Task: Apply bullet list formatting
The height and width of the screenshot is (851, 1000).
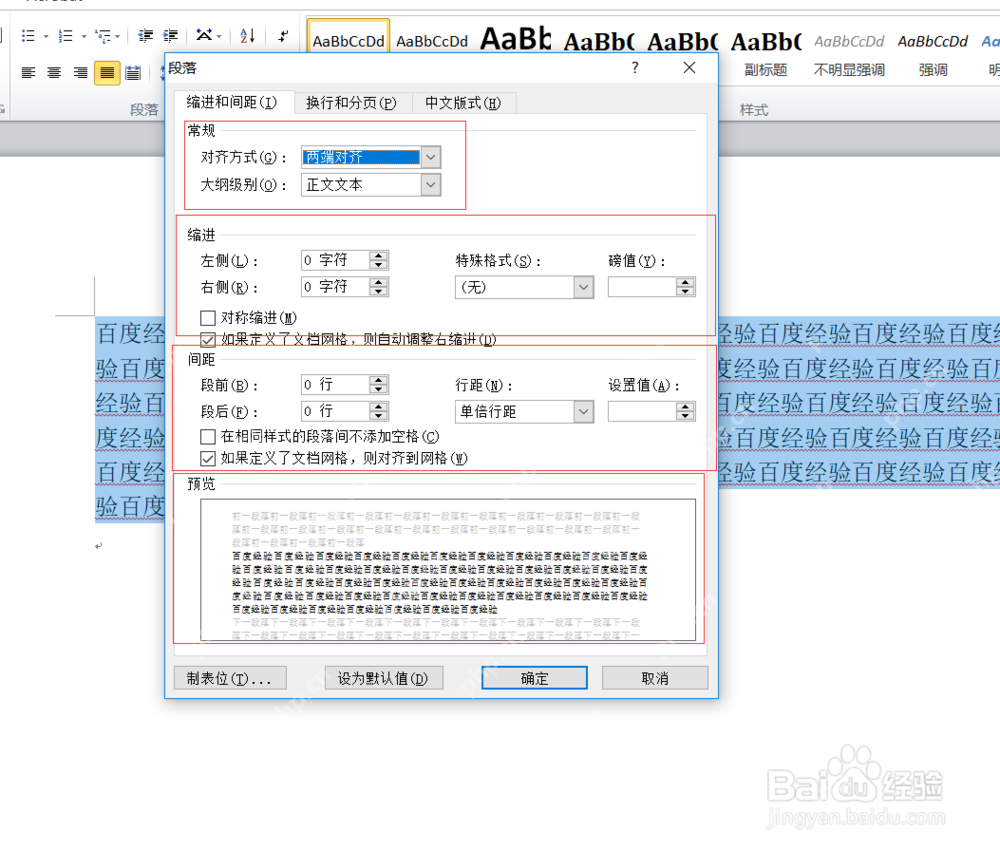Action: click(x=28, y=36)
